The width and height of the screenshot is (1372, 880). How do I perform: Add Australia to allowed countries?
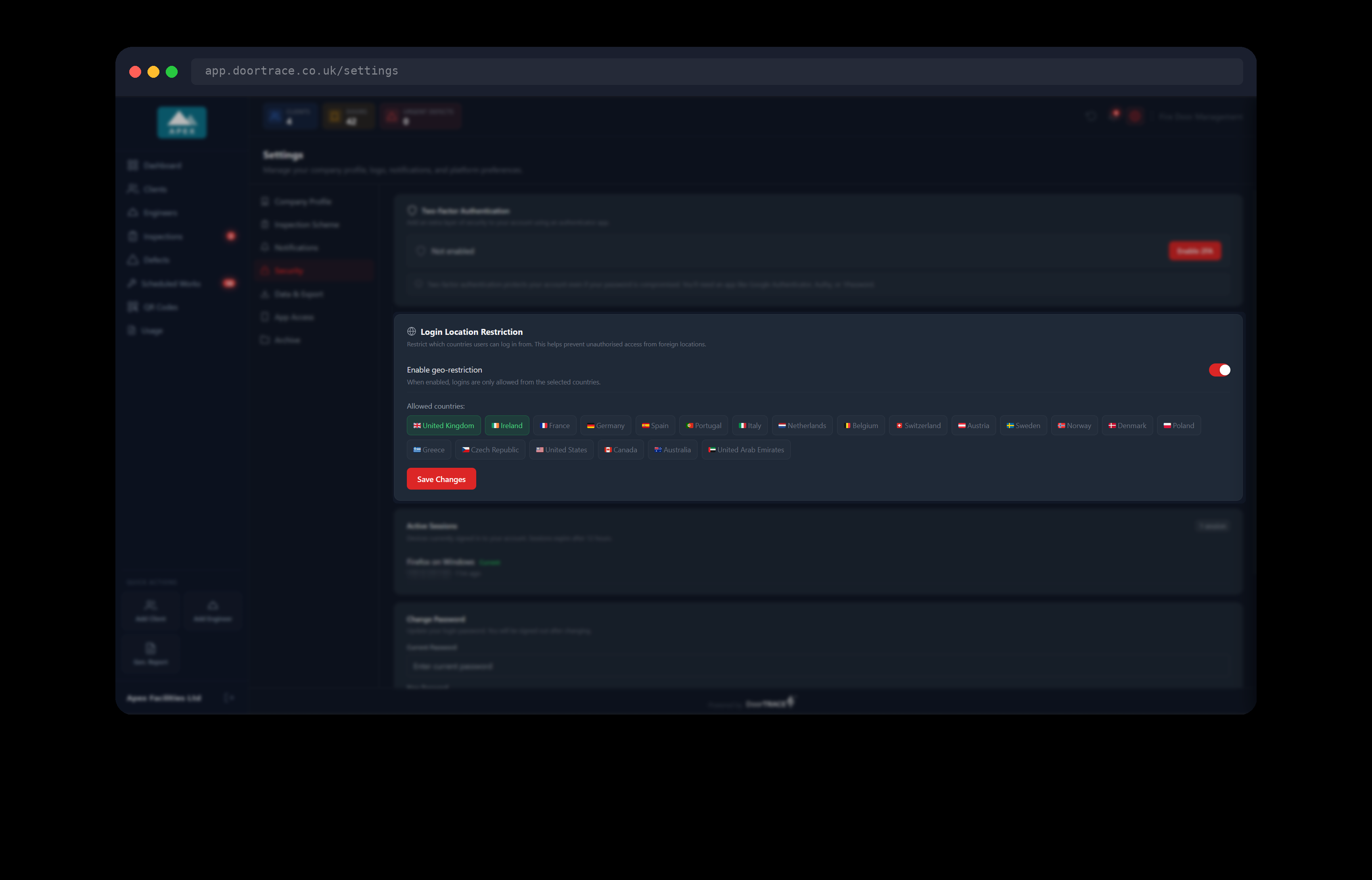[673, 450]
